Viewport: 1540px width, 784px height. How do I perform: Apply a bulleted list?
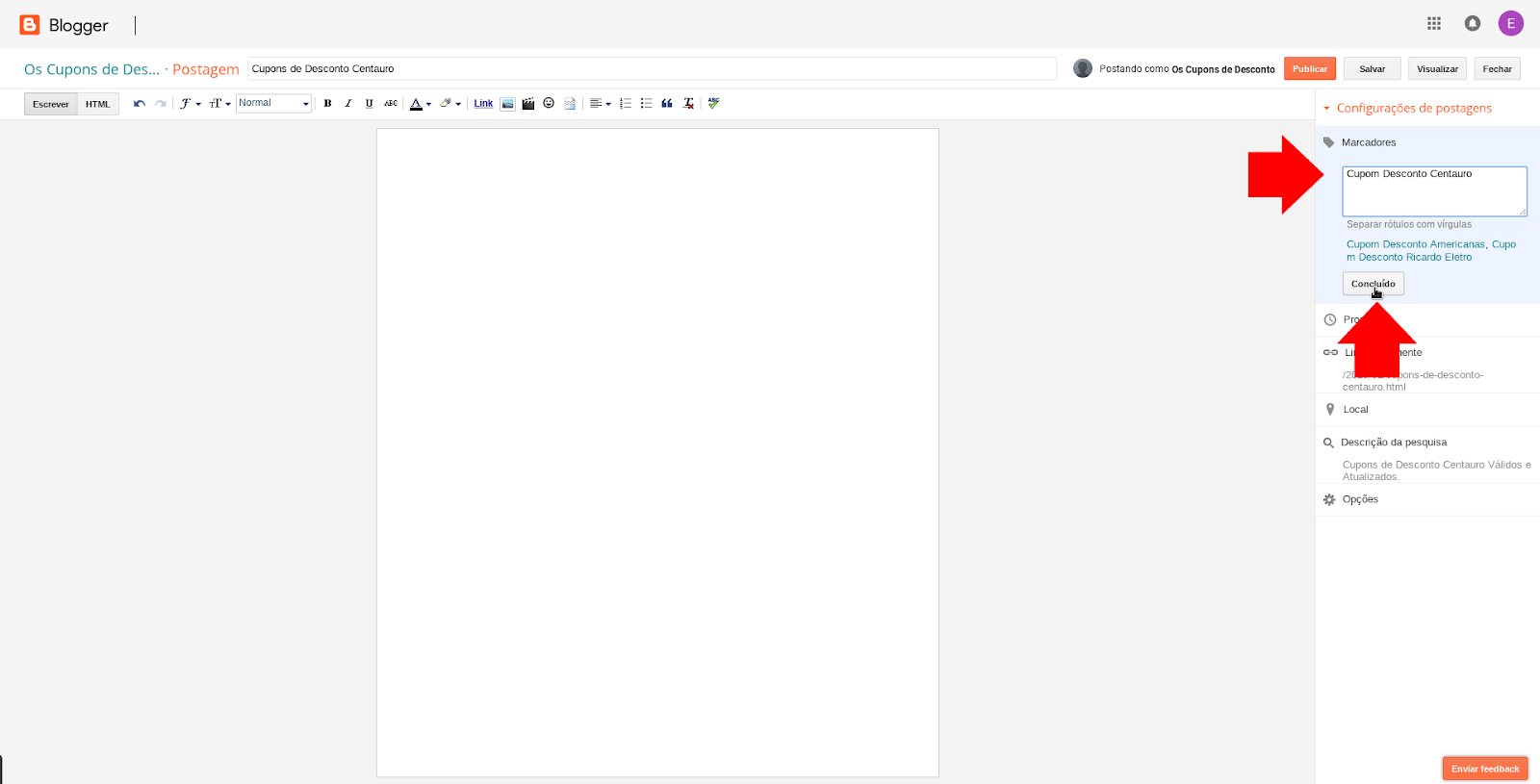click(647, 104)
